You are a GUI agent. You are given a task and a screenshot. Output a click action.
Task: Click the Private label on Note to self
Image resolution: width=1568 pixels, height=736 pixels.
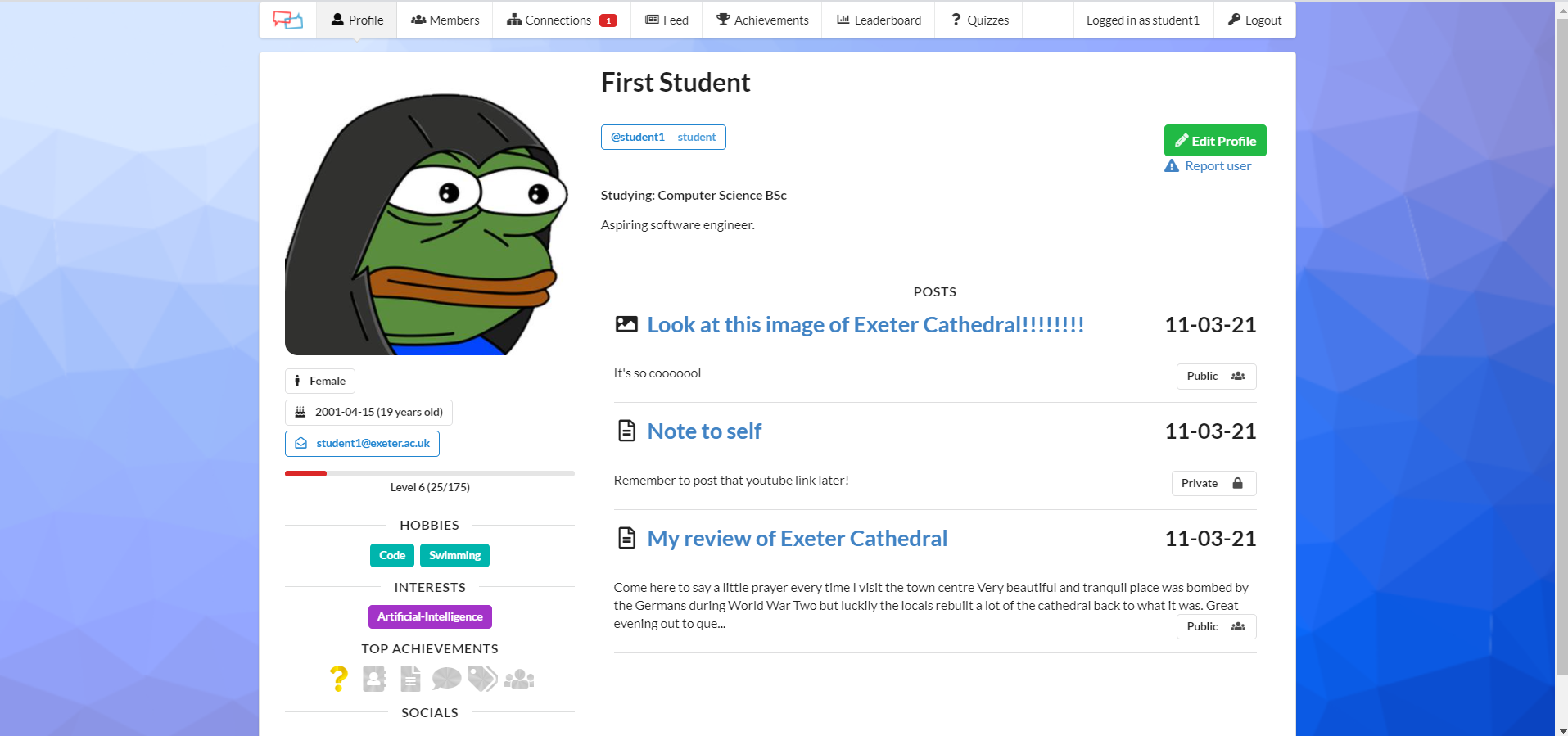[1213, 483]
